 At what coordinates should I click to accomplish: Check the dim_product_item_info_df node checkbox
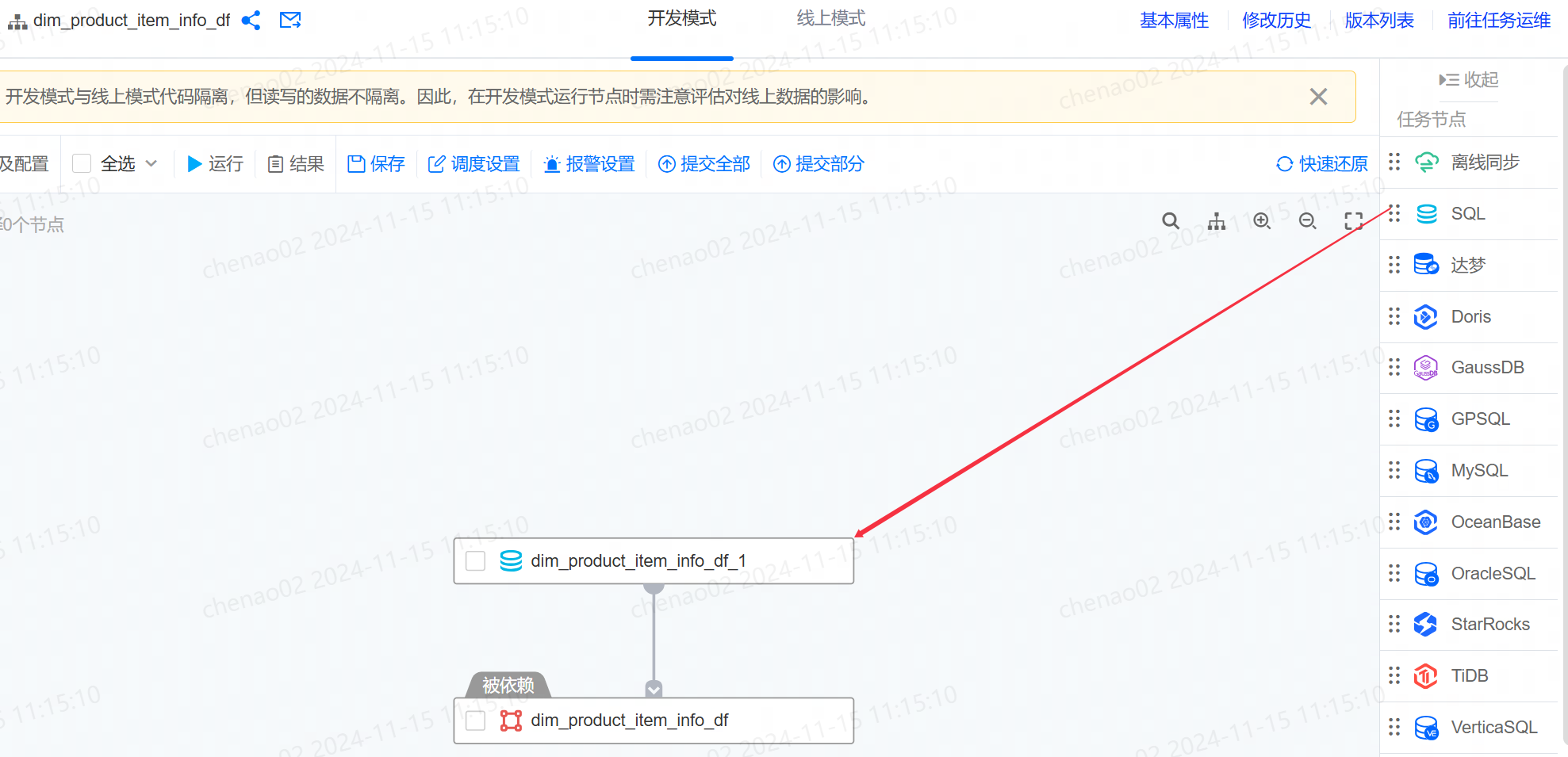[475, 721]
